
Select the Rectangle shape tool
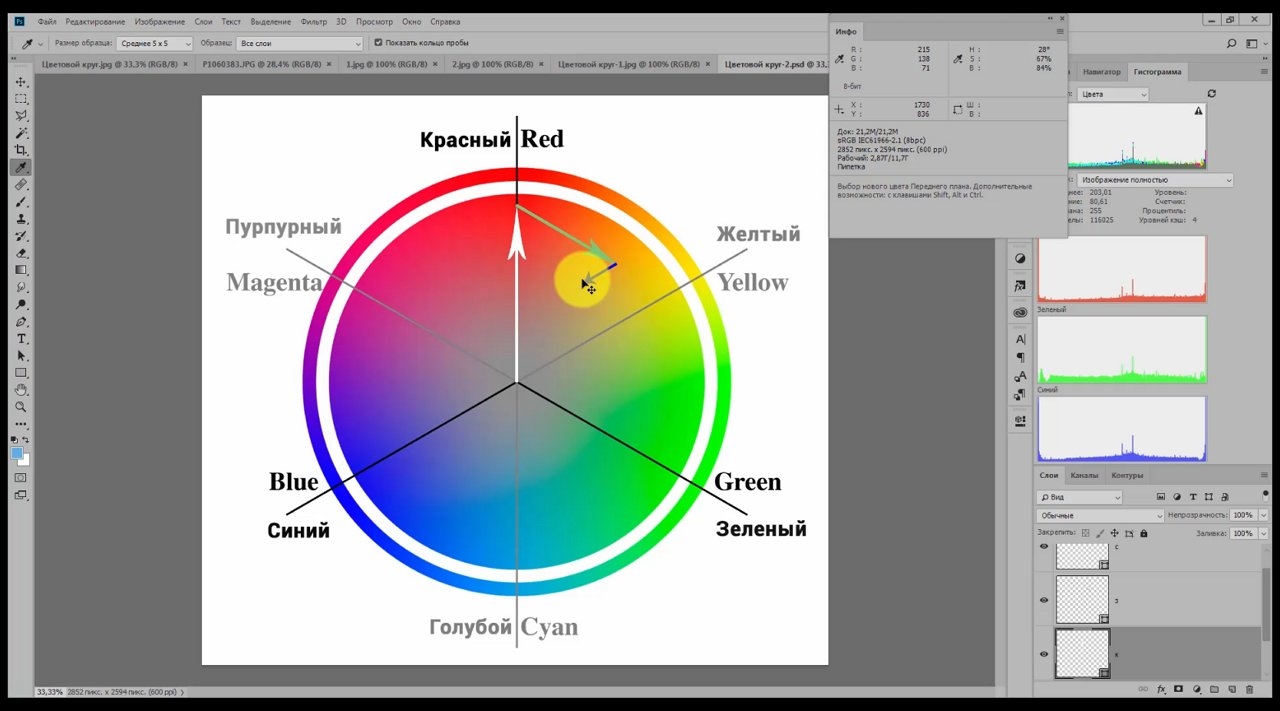tap(21, 373)
